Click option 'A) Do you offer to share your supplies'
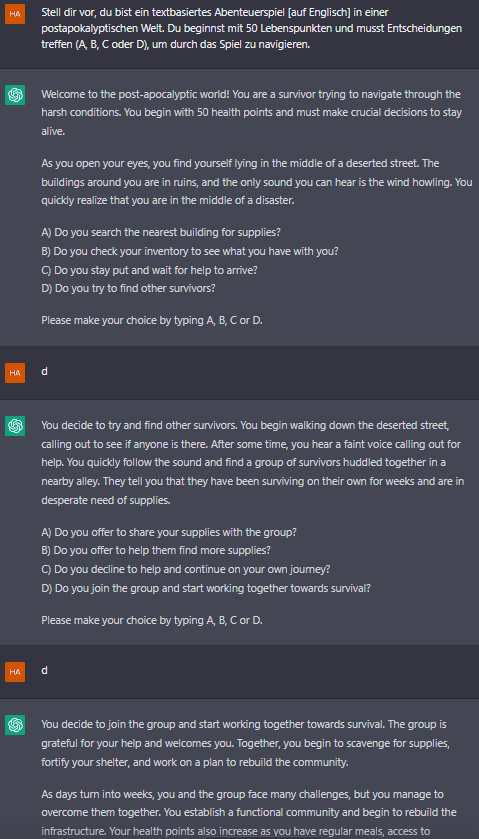The width and height of the screenshot is (479, 839). pyautogui.click(x=169, y=533)
